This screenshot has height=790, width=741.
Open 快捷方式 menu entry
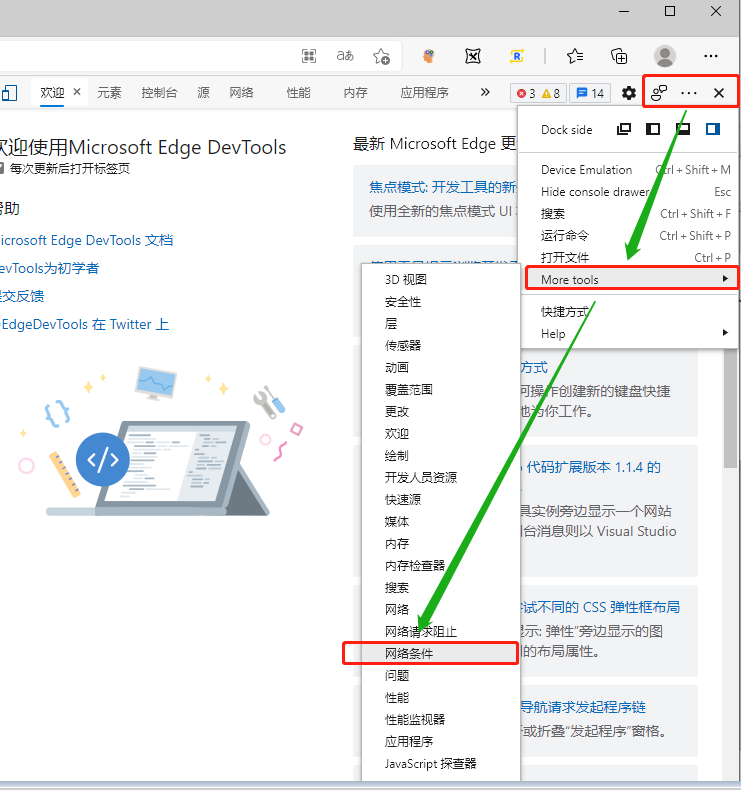[627, 312]
